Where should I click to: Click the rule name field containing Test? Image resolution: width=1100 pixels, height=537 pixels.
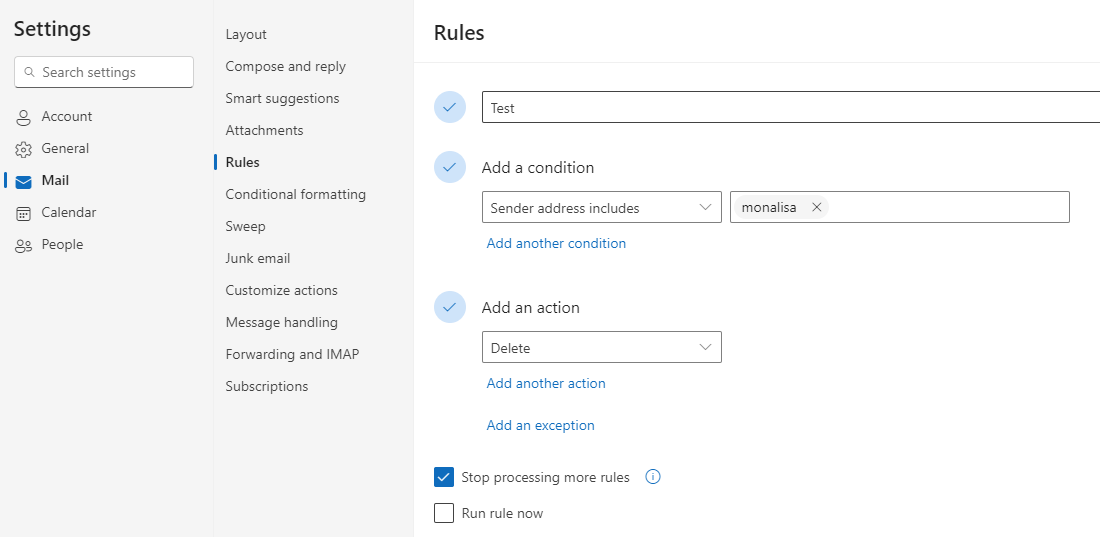(x=790, y=107)
